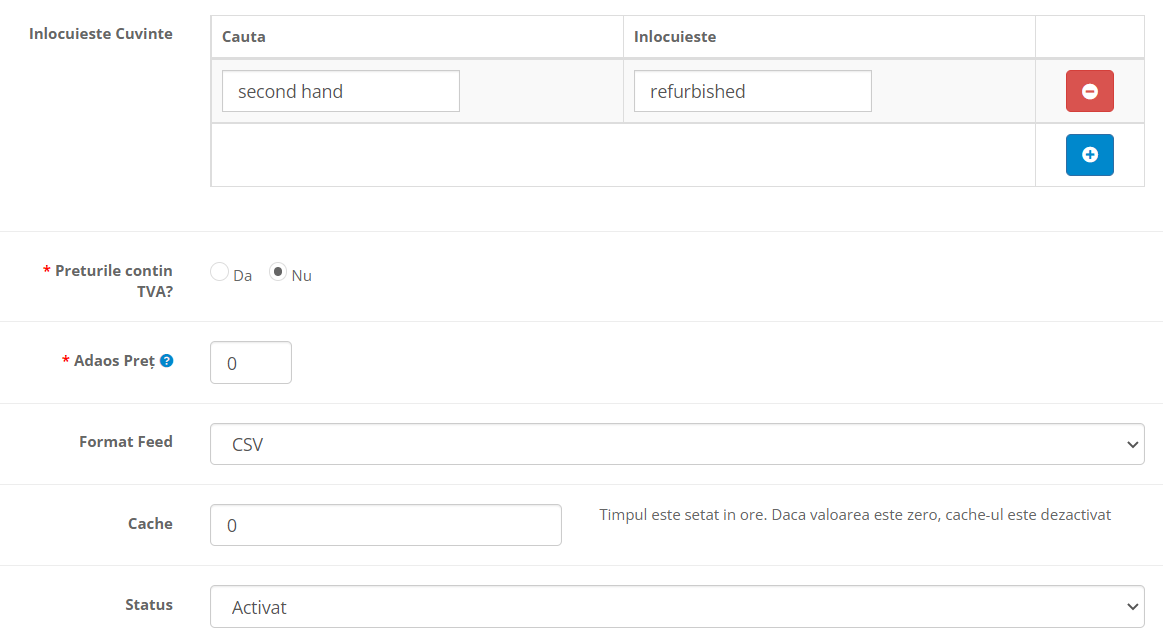Click the Cache label
Screen dimensions: 1163x644
[150, 524]
